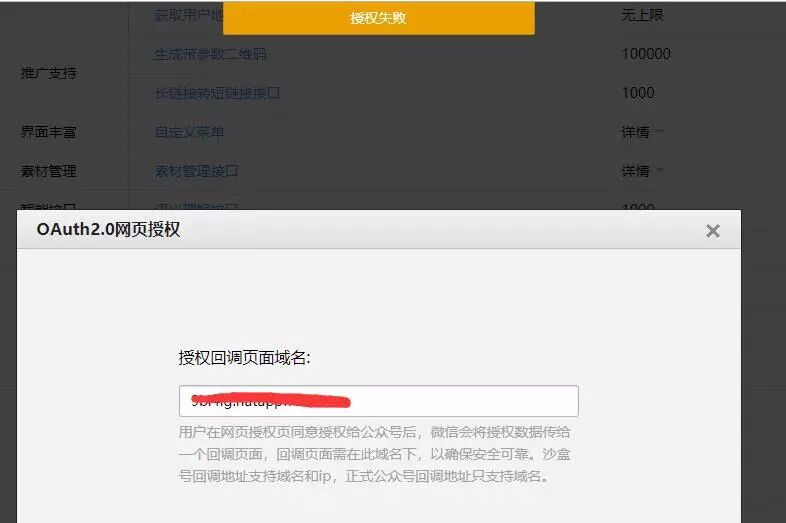
Task: Open the partly covered 获取用户 link
Action: tap(188, 15)
